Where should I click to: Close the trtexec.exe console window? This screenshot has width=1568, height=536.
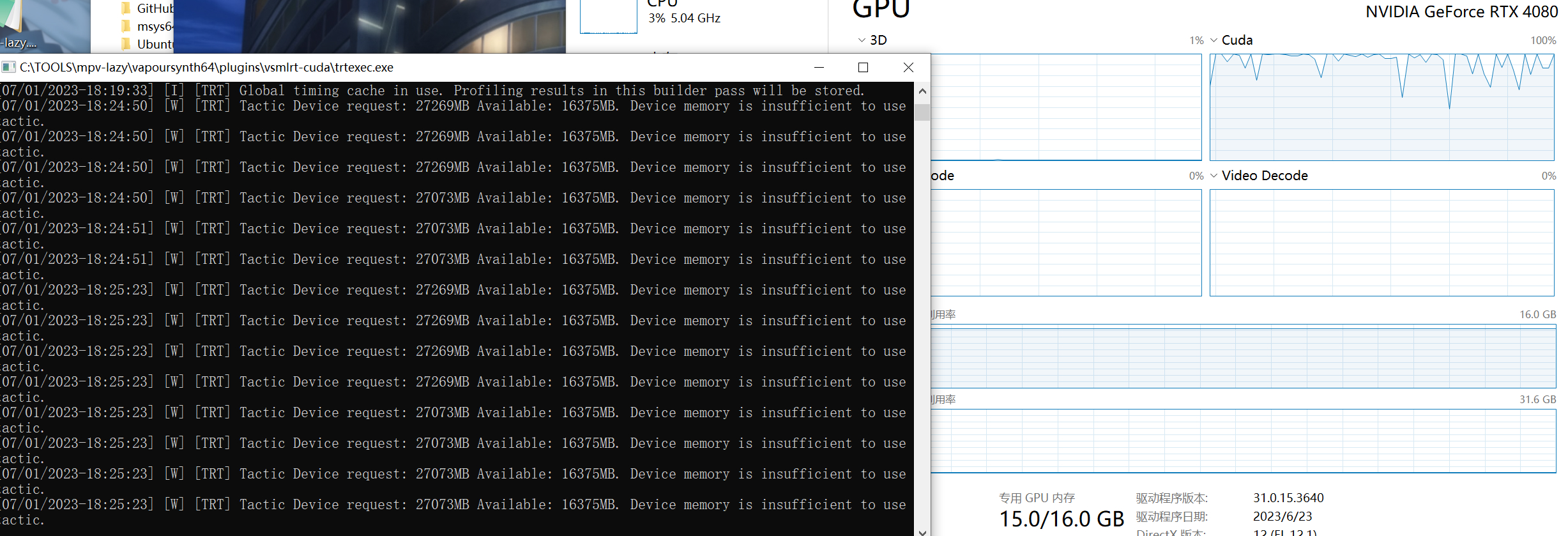point(908,67)
